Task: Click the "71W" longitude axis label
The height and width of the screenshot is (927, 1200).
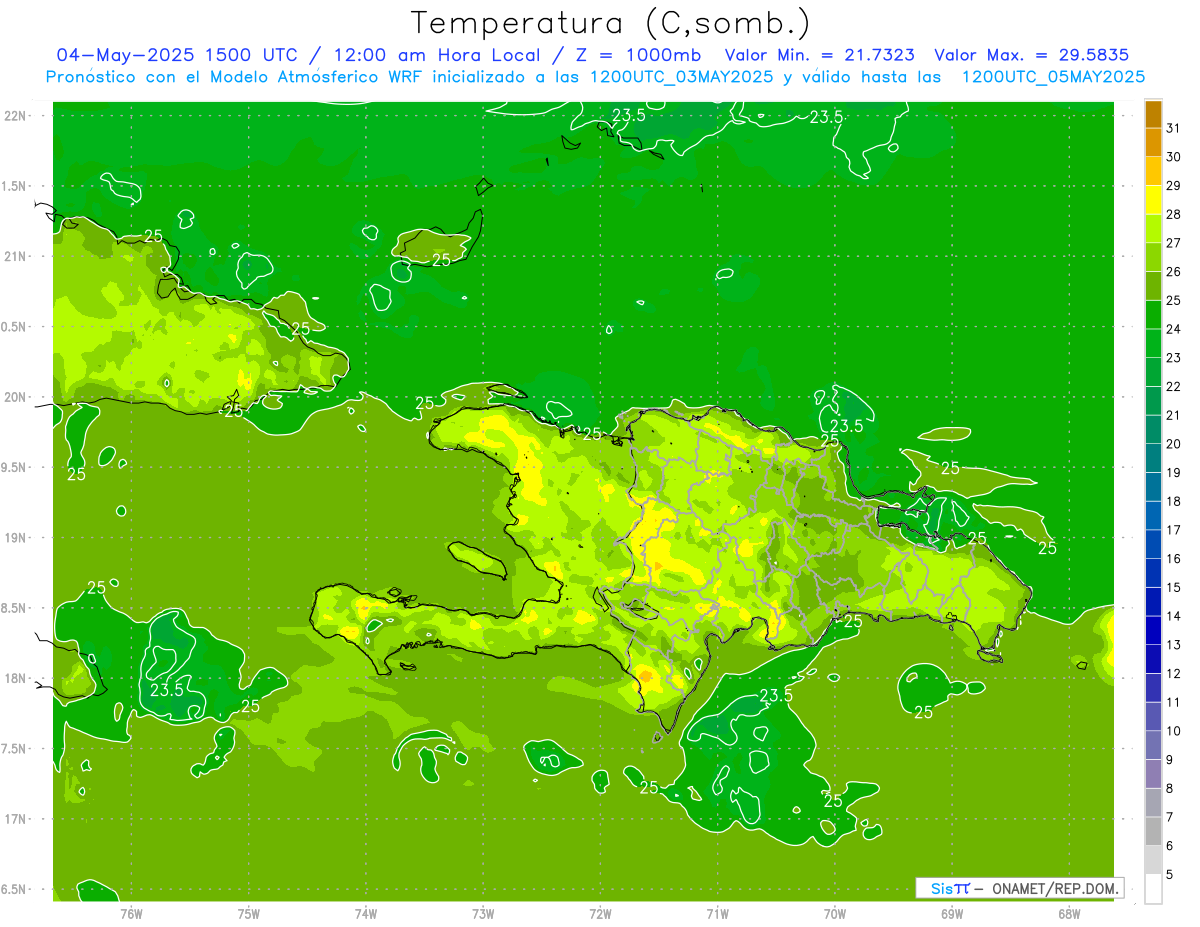Action: click(x=717, y=914)
